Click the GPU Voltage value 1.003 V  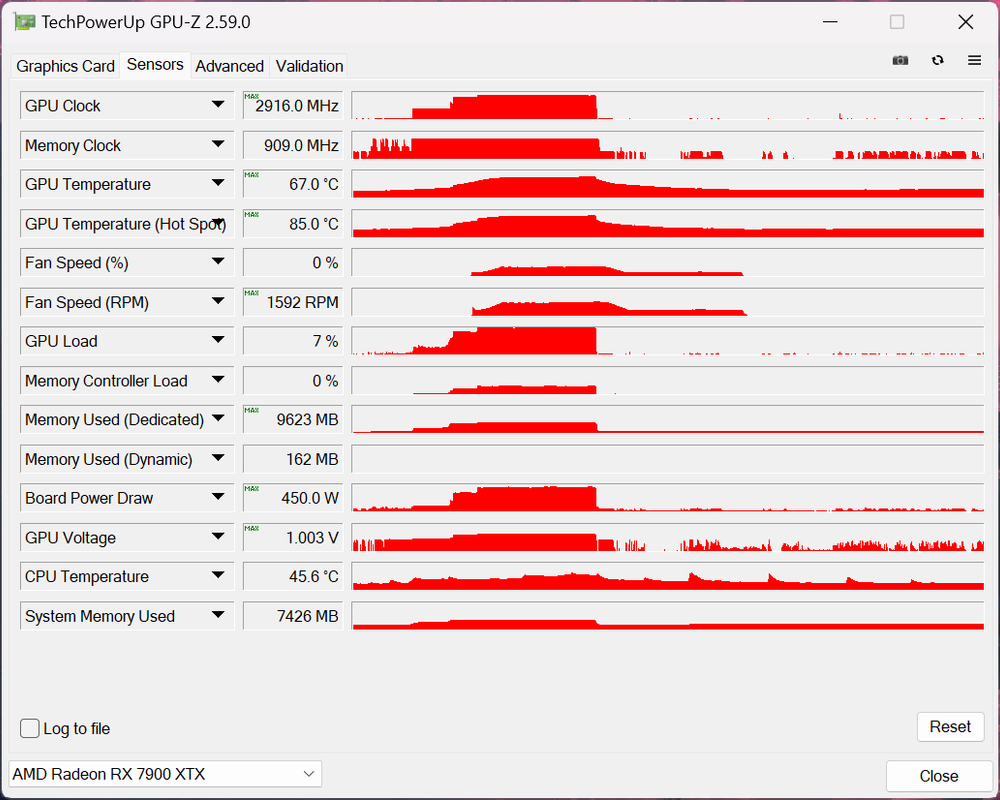pyautogui.click(x=293, y=537)
